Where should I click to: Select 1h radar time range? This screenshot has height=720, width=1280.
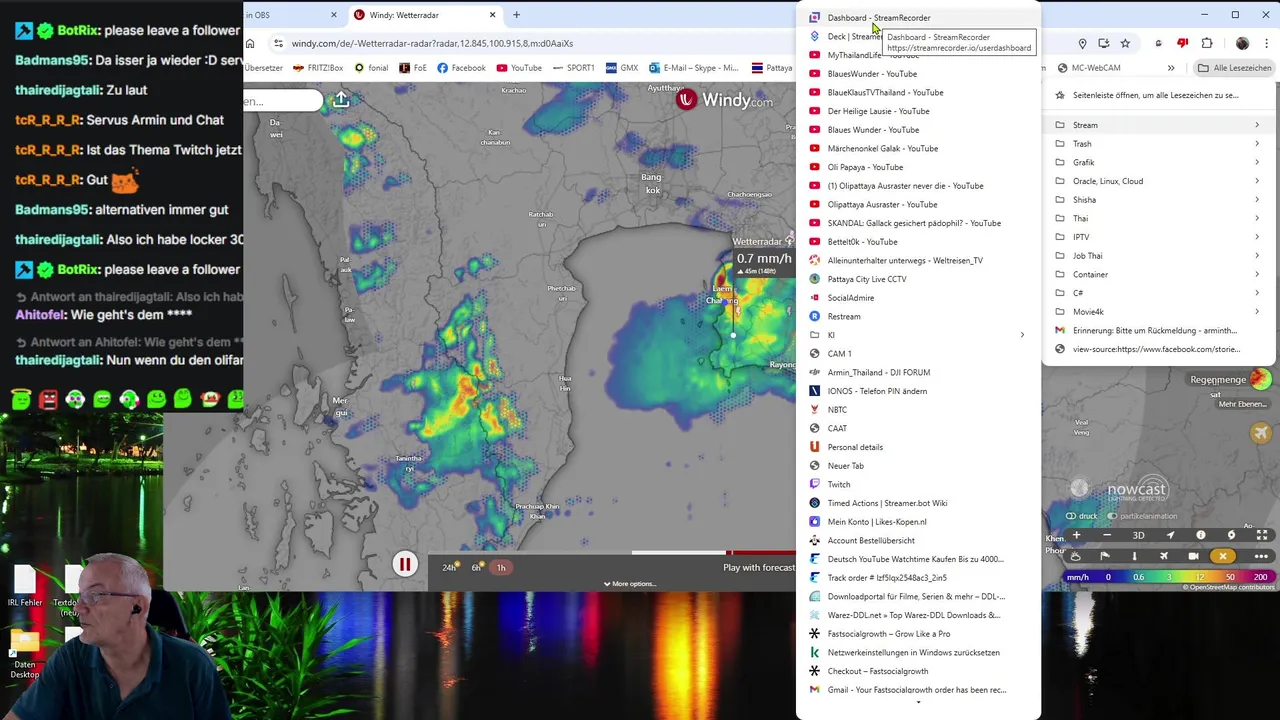click(x=501, y=567)
